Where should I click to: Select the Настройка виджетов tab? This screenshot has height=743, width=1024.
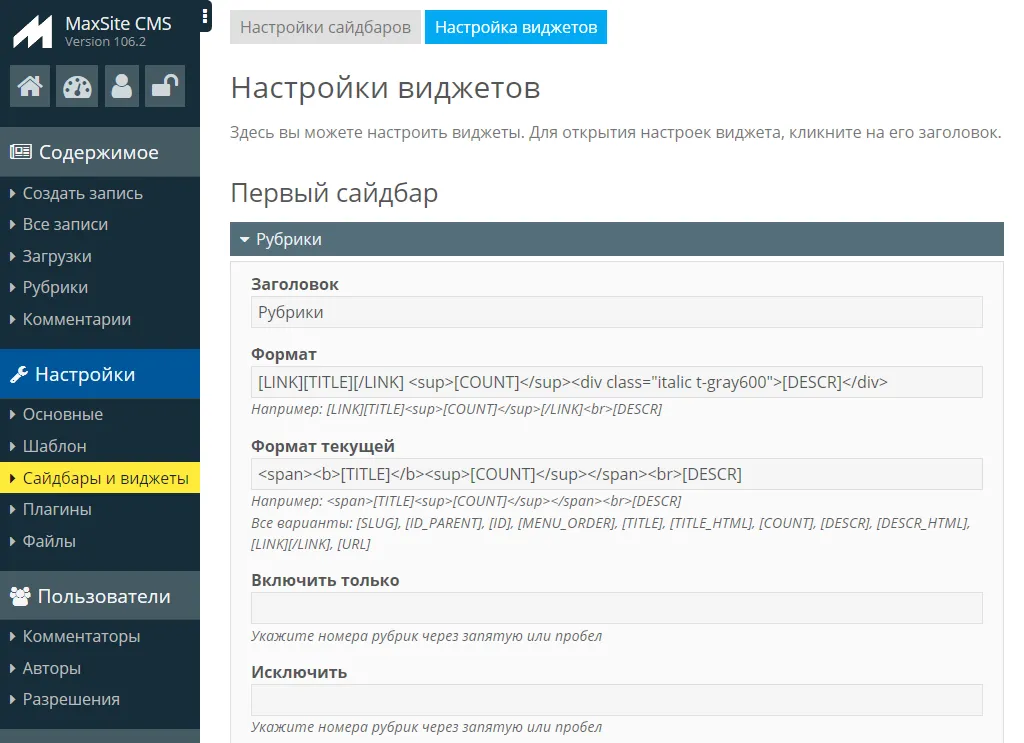click(x=515, y=27)
